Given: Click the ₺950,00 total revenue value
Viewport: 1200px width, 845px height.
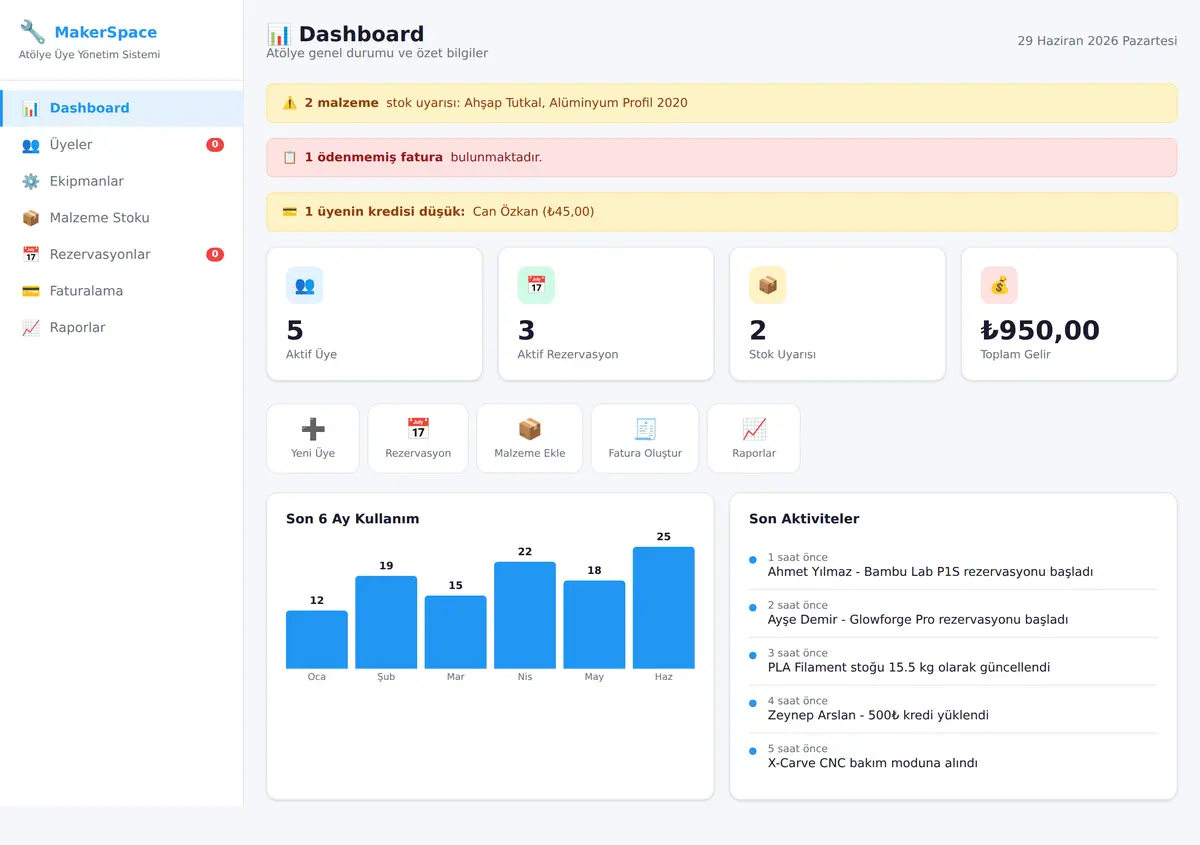Looking at the screenshot, I should click(x=1040, y=330).
